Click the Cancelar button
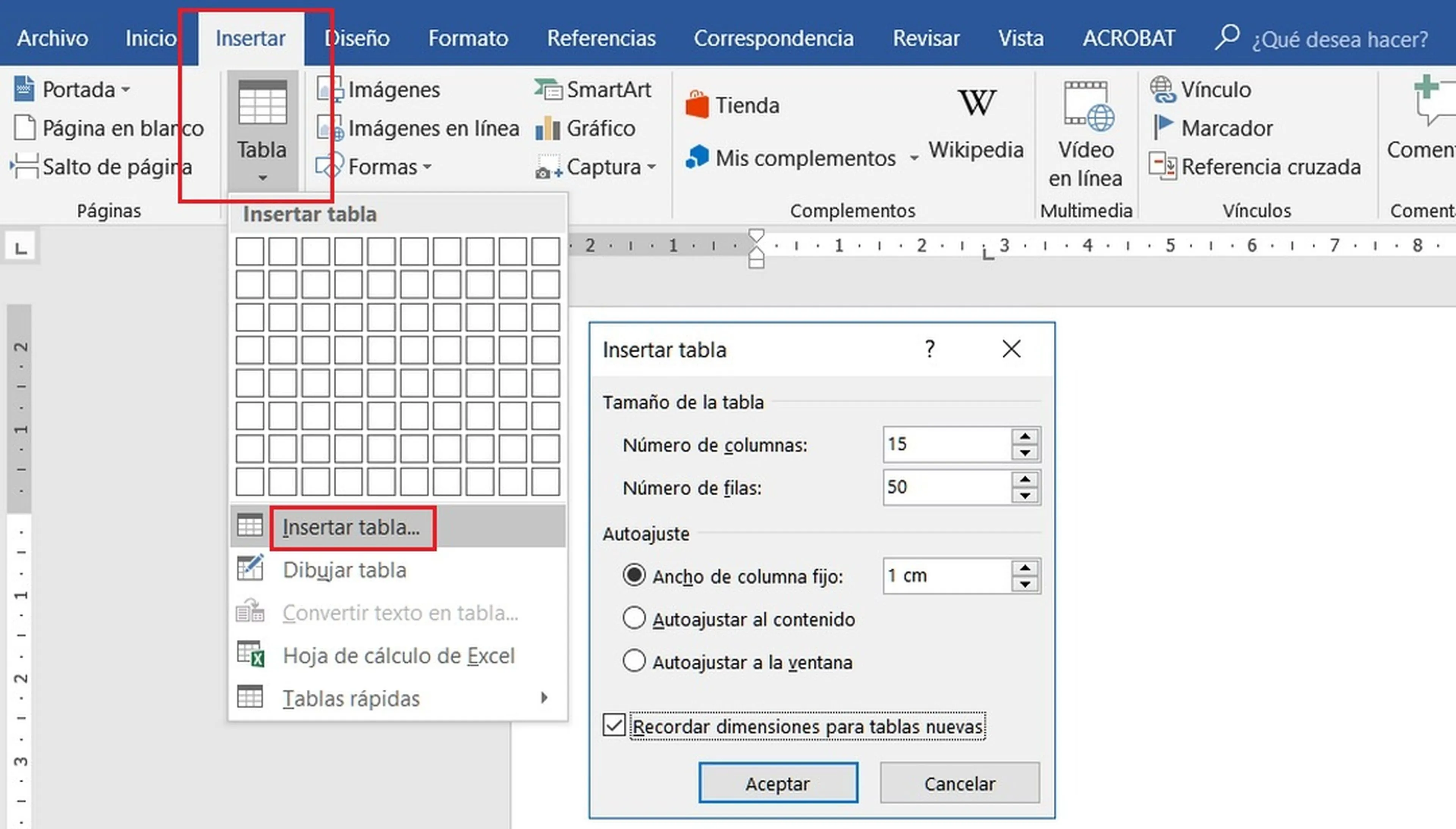Screen dimensions: 1456x829 coord(959,783)
